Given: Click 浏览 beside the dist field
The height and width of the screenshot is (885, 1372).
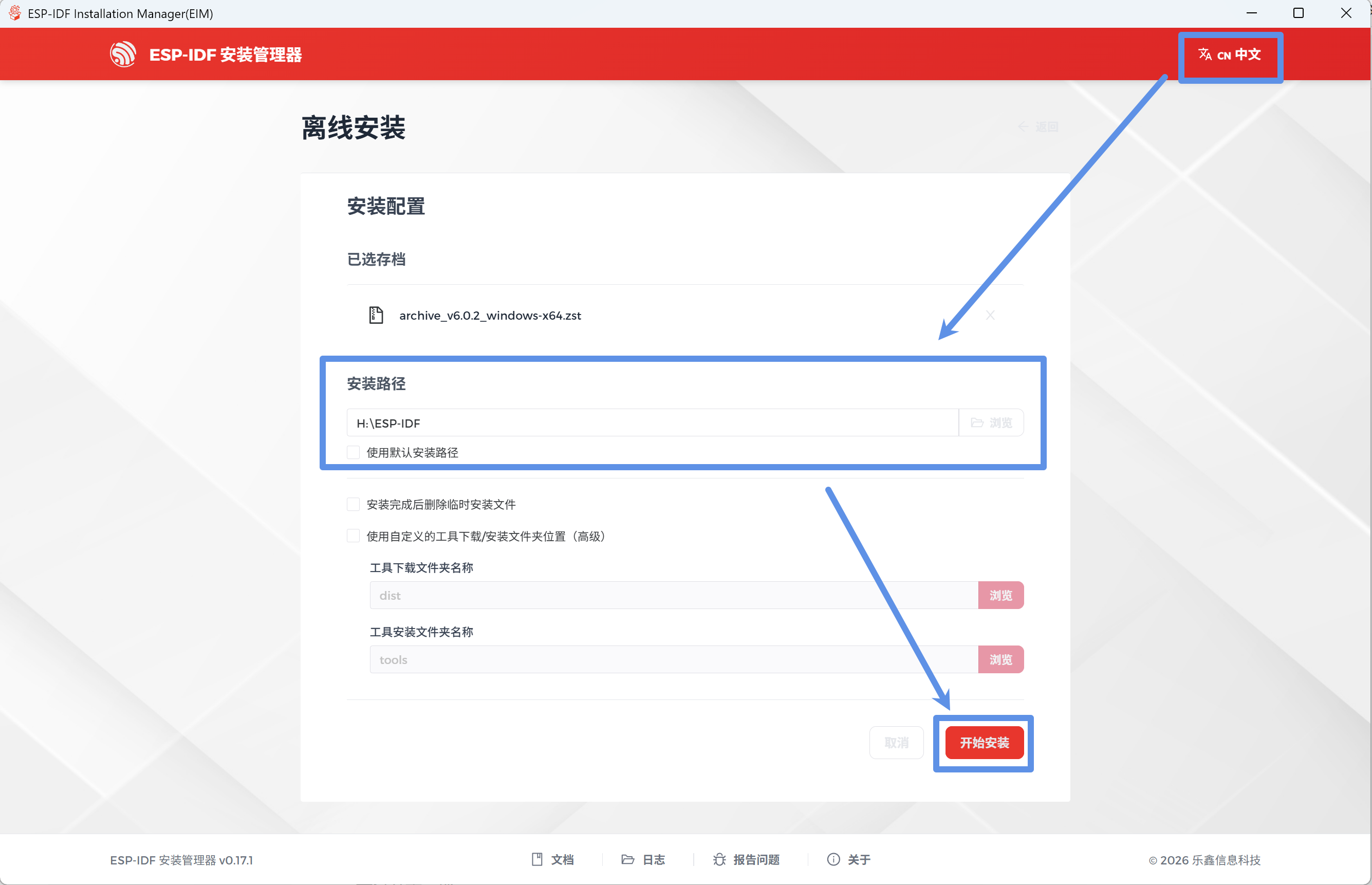Looking at the screenshot, I should tap(1001, 595).
